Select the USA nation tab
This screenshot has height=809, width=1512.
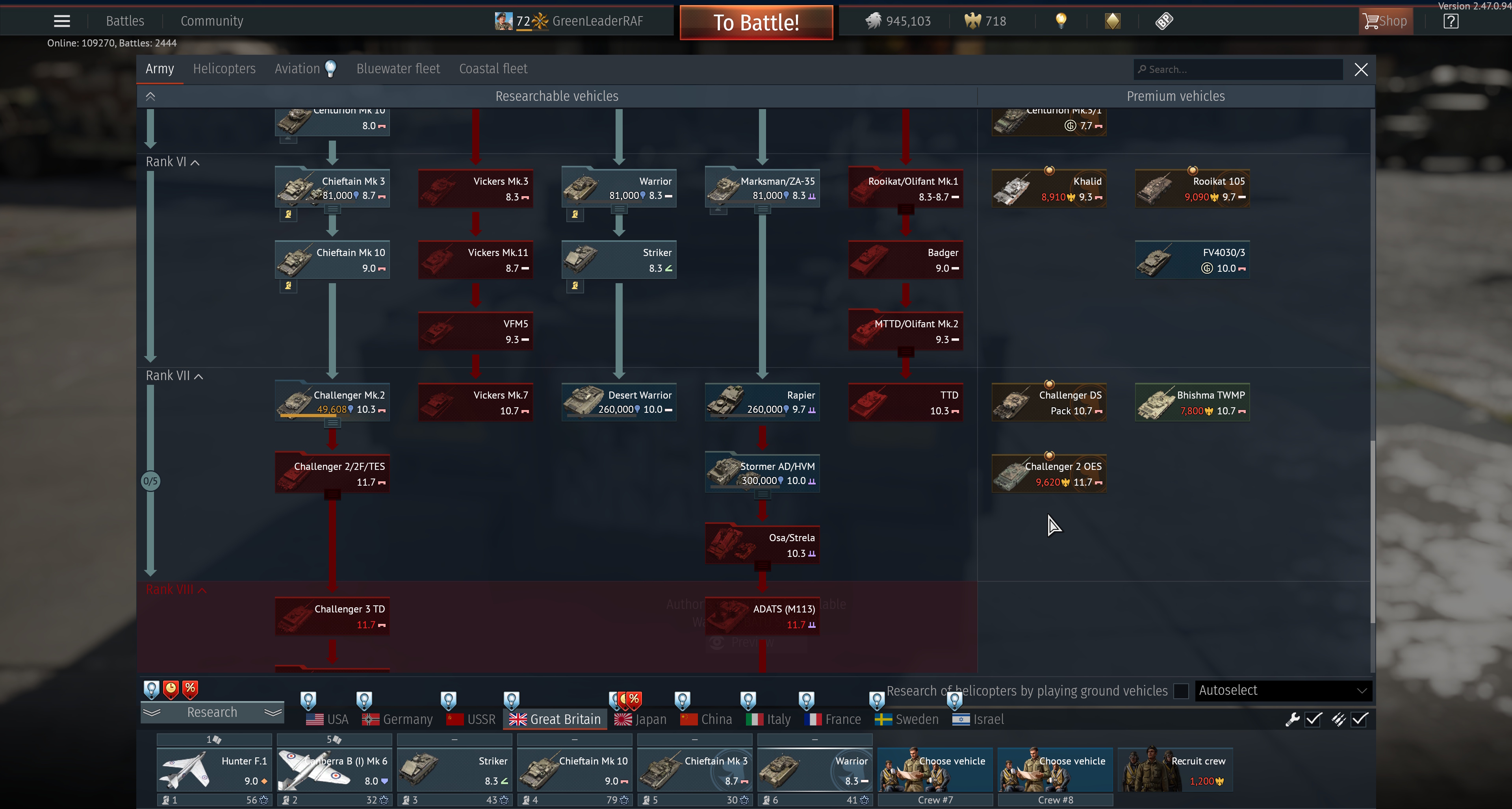[x=327, y=719]
